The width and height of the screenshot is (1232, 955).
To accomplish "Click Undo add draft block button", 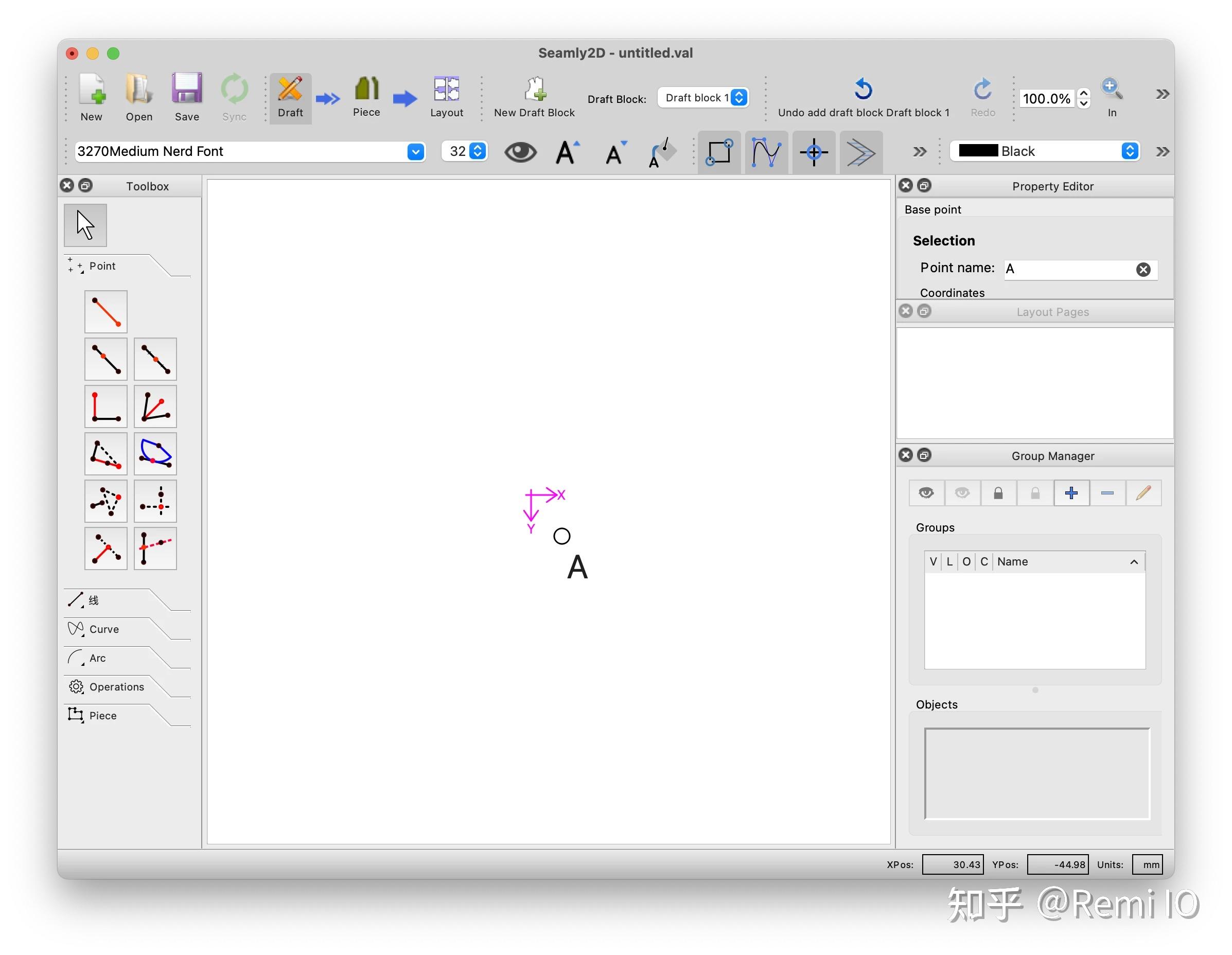I will pyautogui.click(x=863, y=96).
